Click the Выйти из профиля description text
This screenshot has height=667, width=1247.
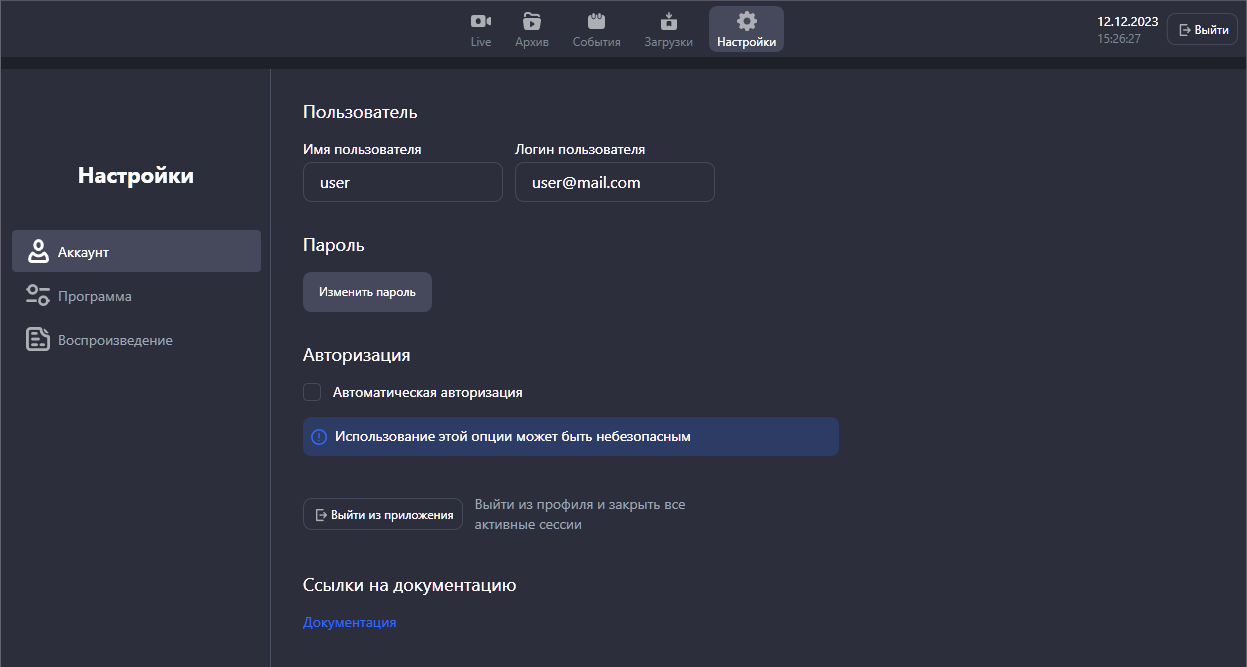pyautogui.click(x=580, y=514)
